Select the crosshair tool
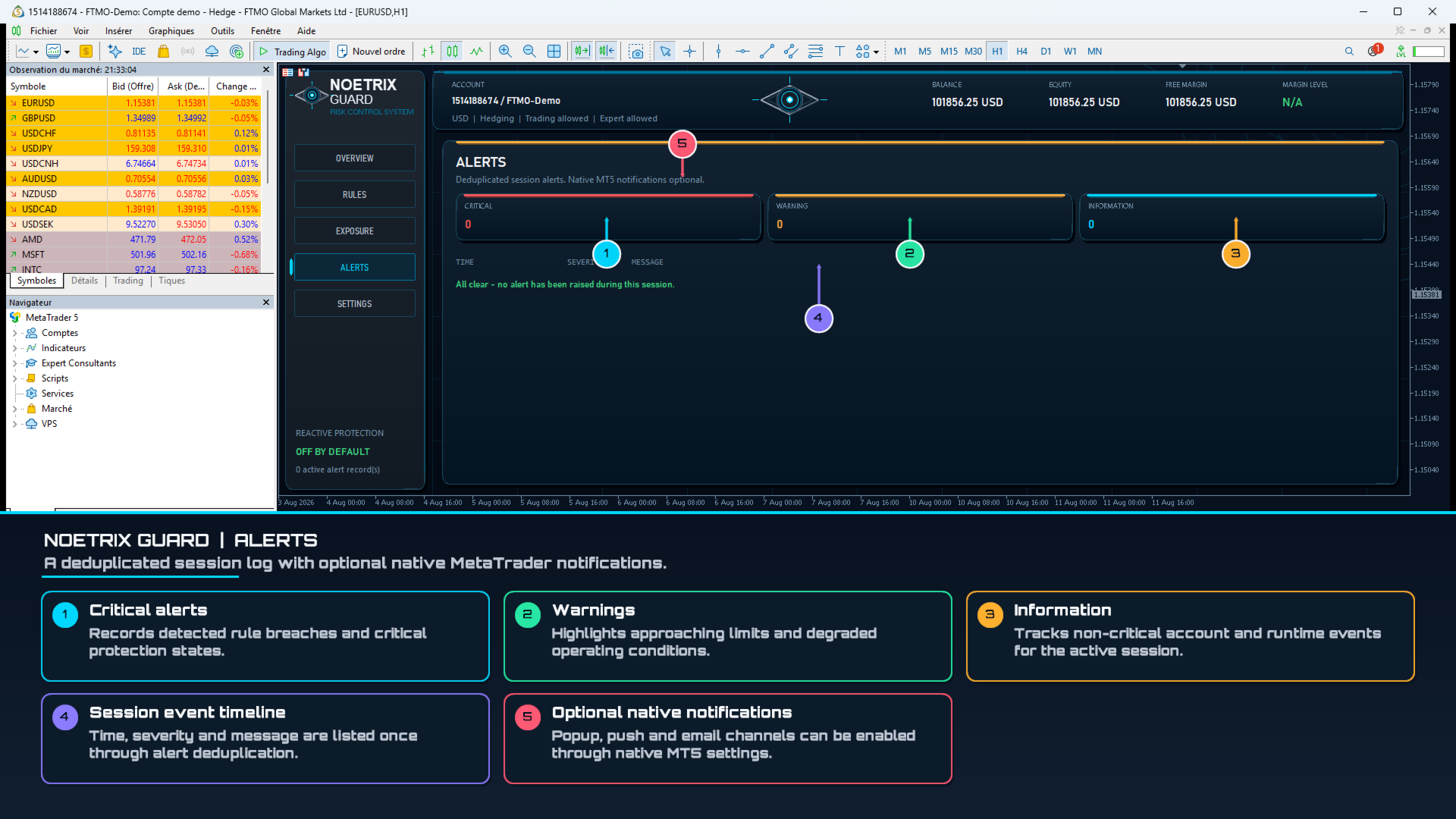Viewport: 1456px width, 819px height. point(689,52)
